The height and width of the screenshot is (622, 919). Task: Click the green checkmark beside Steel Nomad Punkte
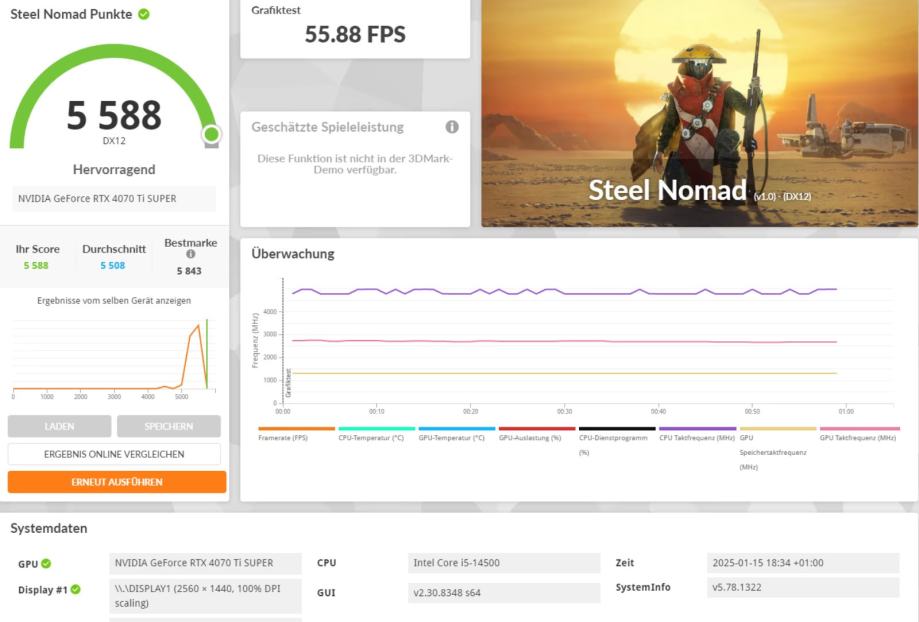(x=144, y=14)
